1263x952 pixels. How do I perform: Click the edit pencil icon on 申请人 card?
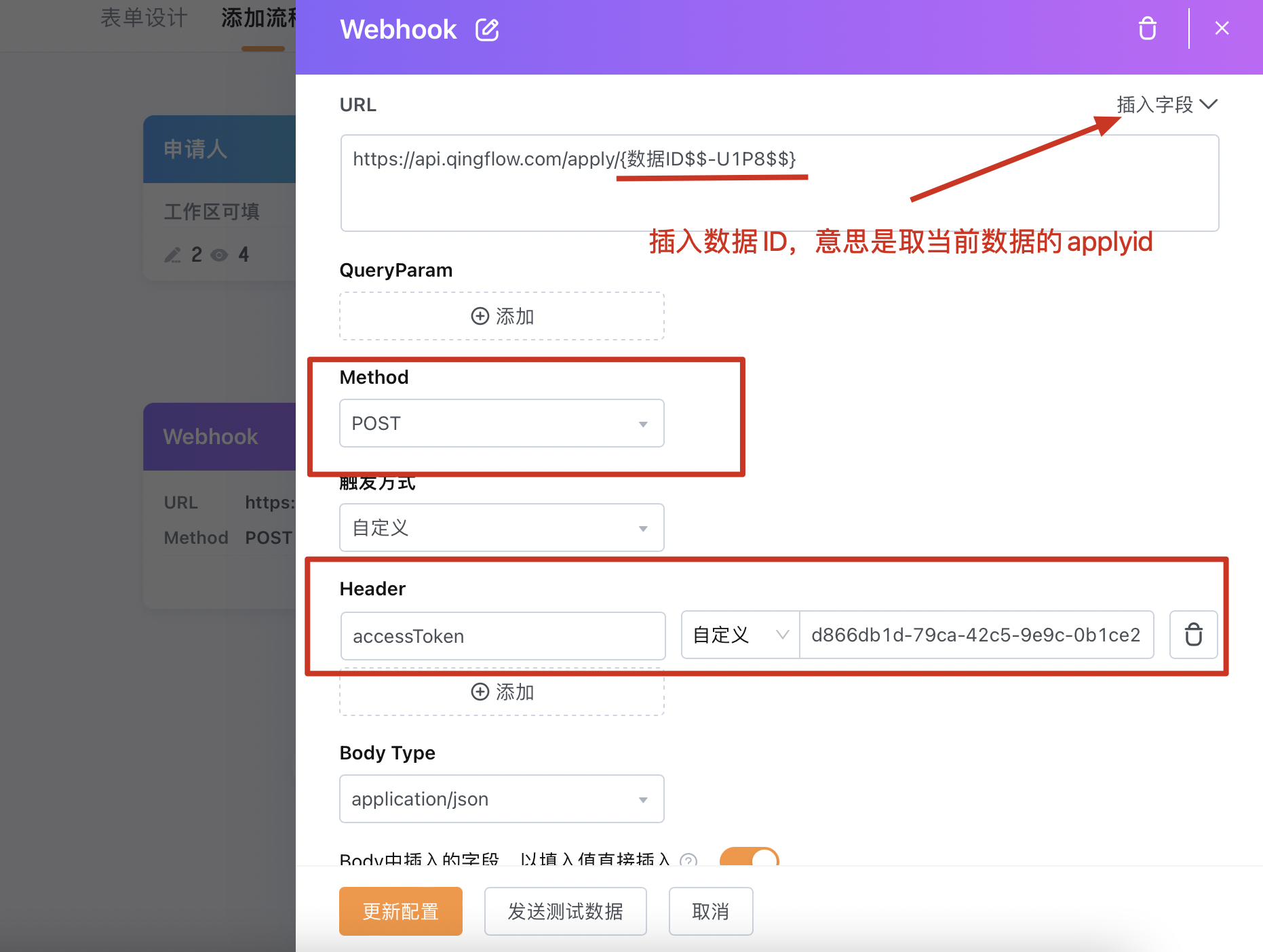click(x=173, y=255)
